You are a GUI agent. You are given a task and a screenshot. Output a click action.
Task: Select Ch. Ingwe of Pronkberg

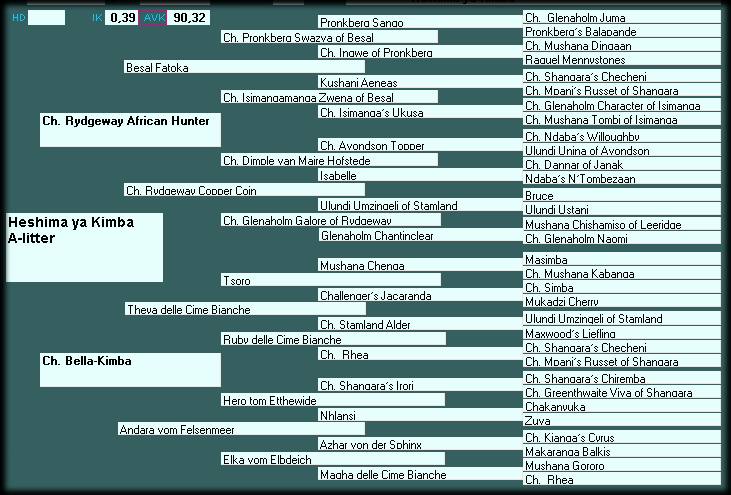pyautogui.click(x=421, y=52)
